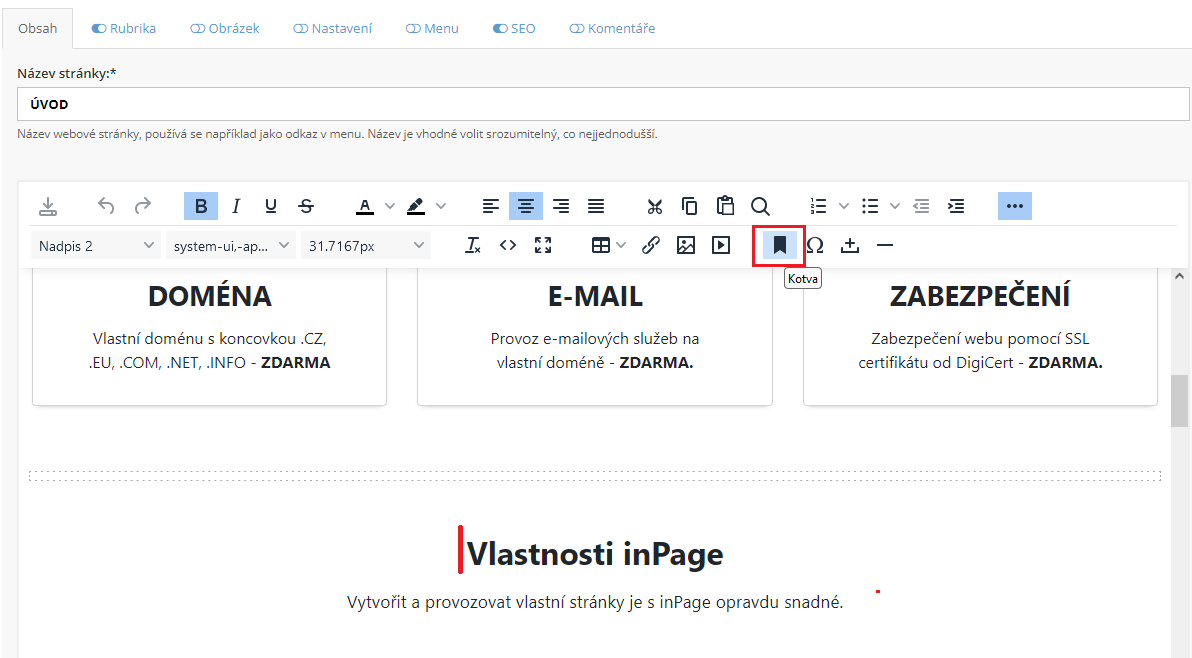Image resolution: width=1192 pixels, height=658 pixels.
Task: Open source code view icon
Action: coord(508,245)
